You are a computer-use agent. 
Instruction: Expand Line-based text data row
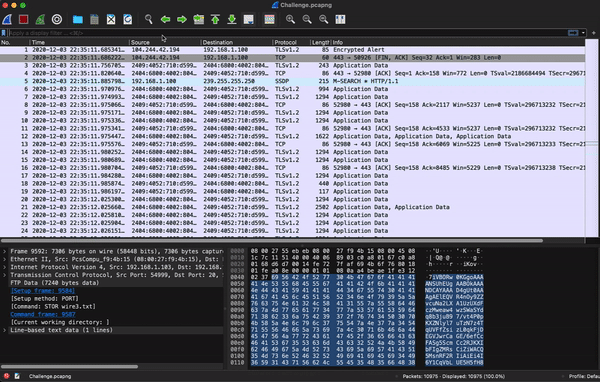(x=5, y=330)
